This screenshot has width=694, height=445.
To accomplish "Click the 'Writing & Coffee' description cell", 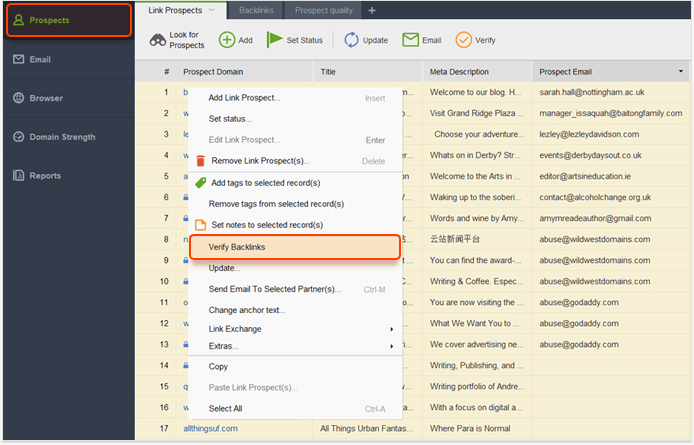I will click(x=476, y=282).
